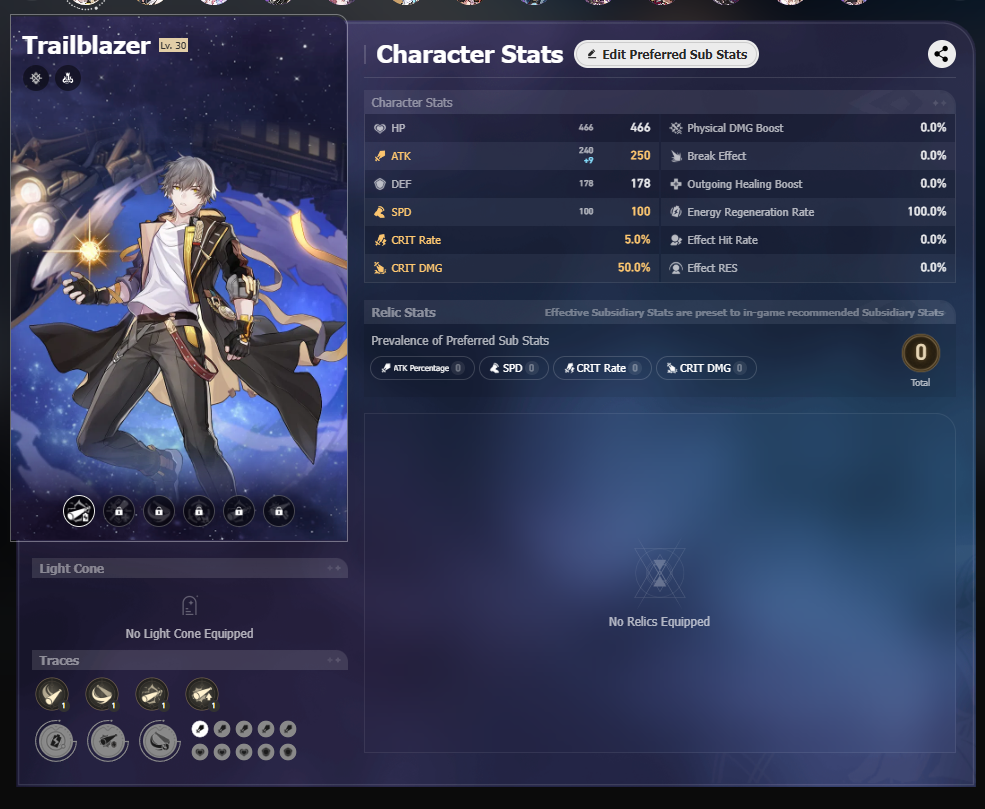
Task: Click the share icon button
Action: [941, 54]
